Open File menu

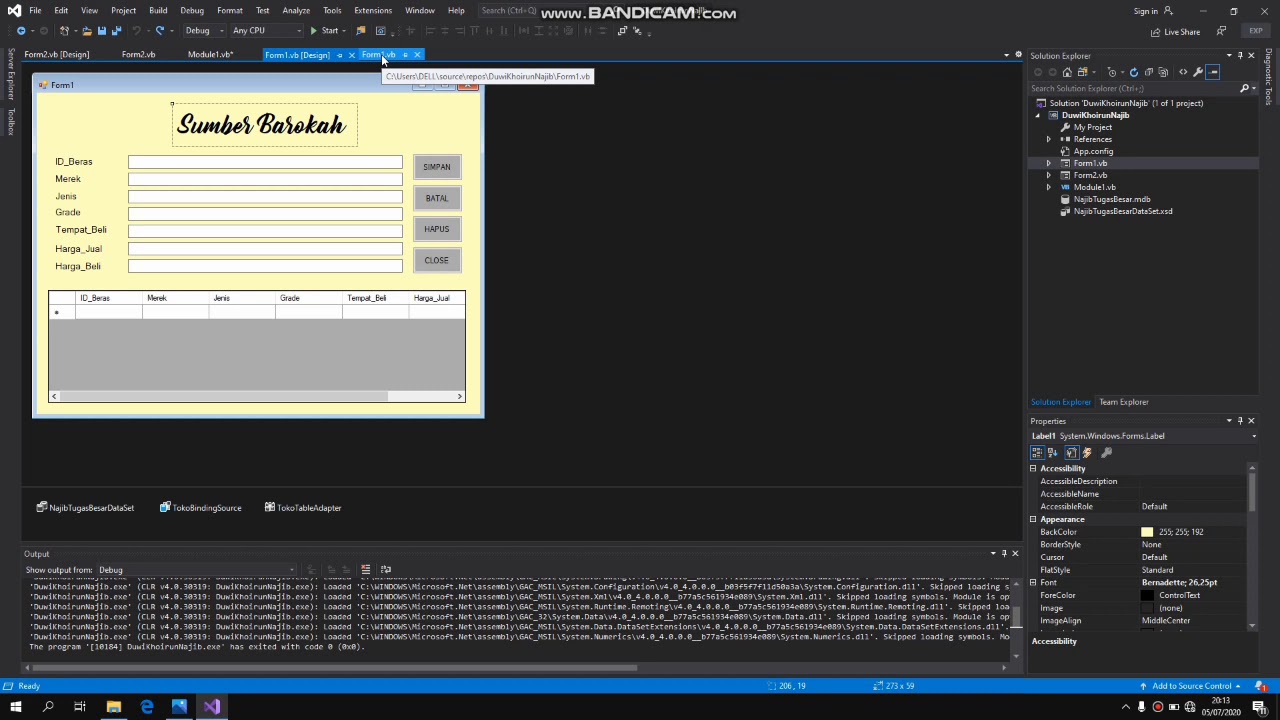(x=35, y=10)
